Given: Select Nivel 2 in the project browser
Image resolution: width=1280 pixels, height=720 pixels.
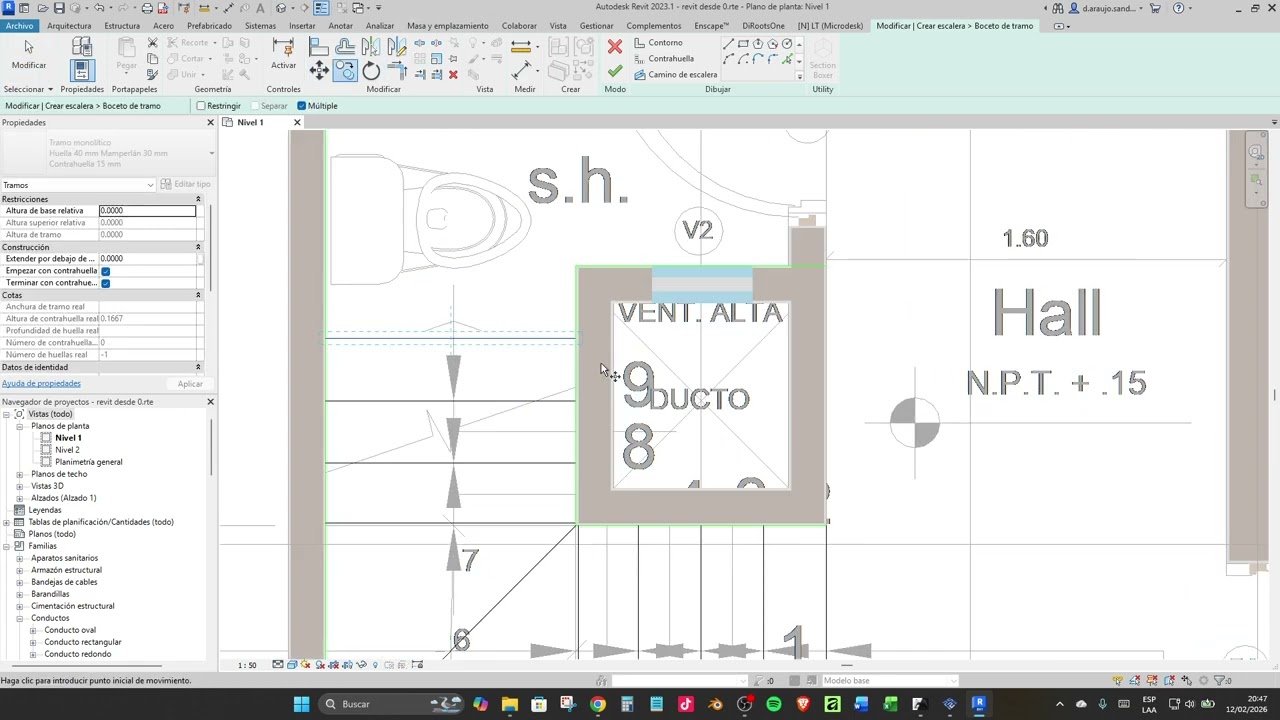Looking at the screenshot, I should coord(67,450).
